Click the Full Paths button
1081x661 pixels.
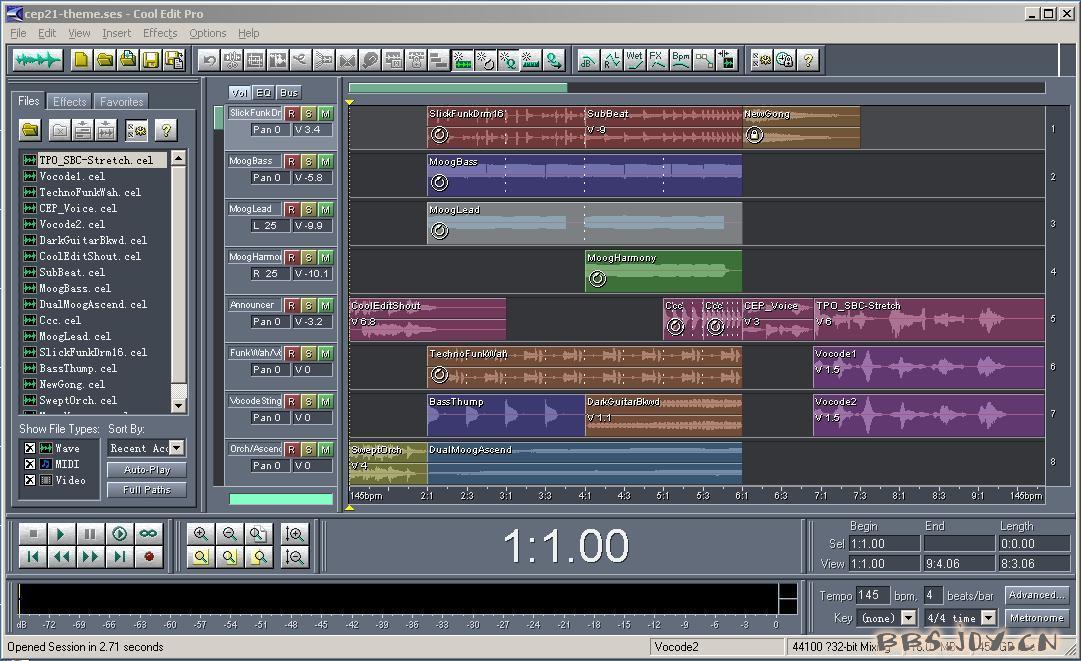coord(147,489)
